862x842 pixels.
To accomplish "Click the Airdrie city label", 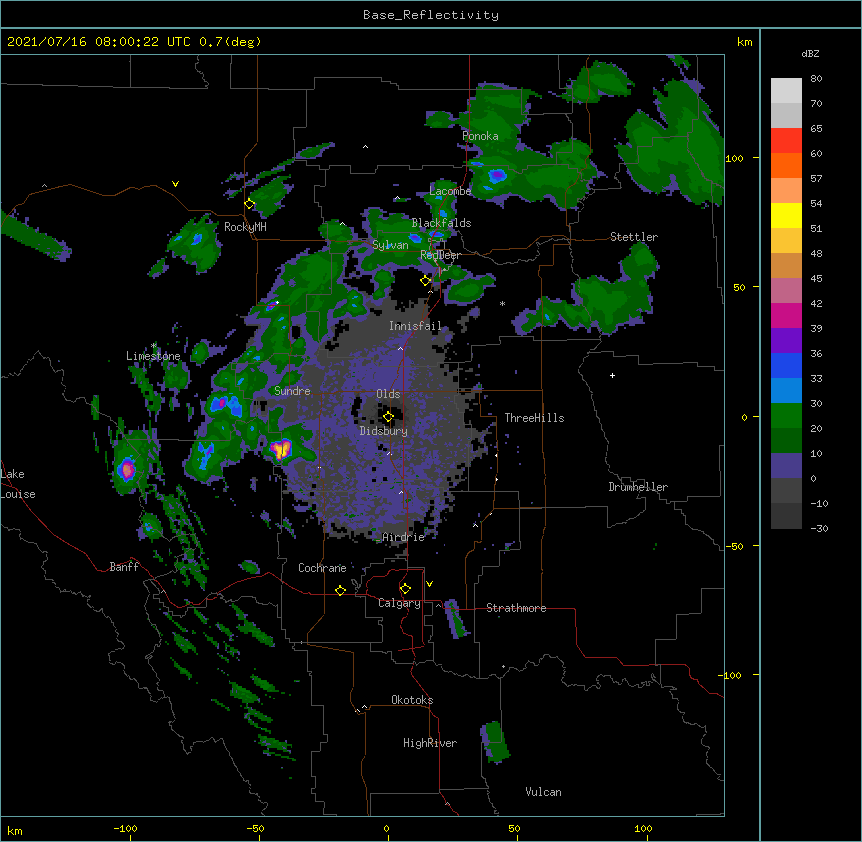I will click(404, 537).
